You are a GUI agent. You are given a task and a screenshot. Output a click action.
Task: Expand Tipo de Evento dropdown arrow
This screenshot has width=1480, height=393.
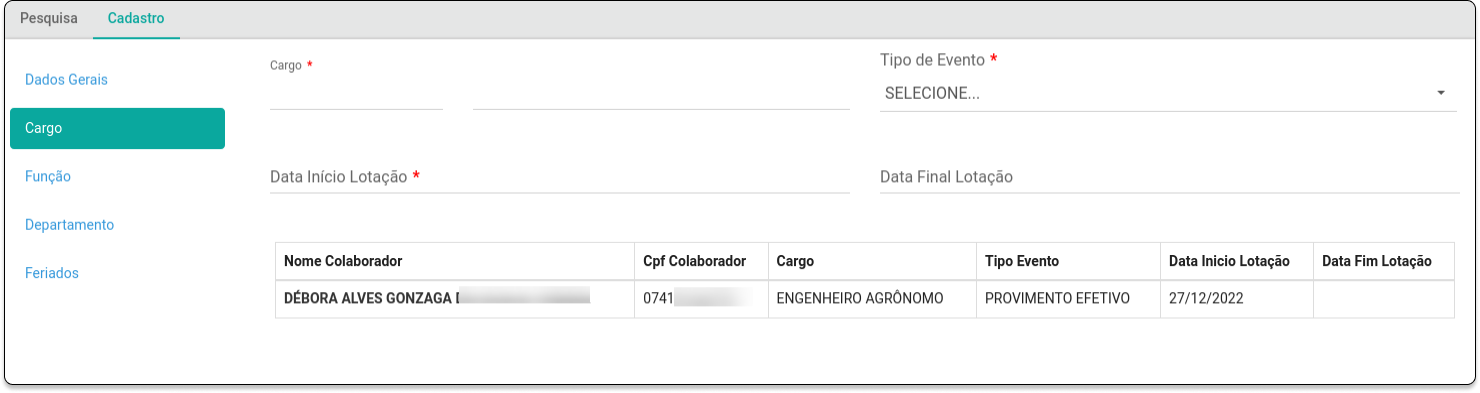pos(1441,93)
